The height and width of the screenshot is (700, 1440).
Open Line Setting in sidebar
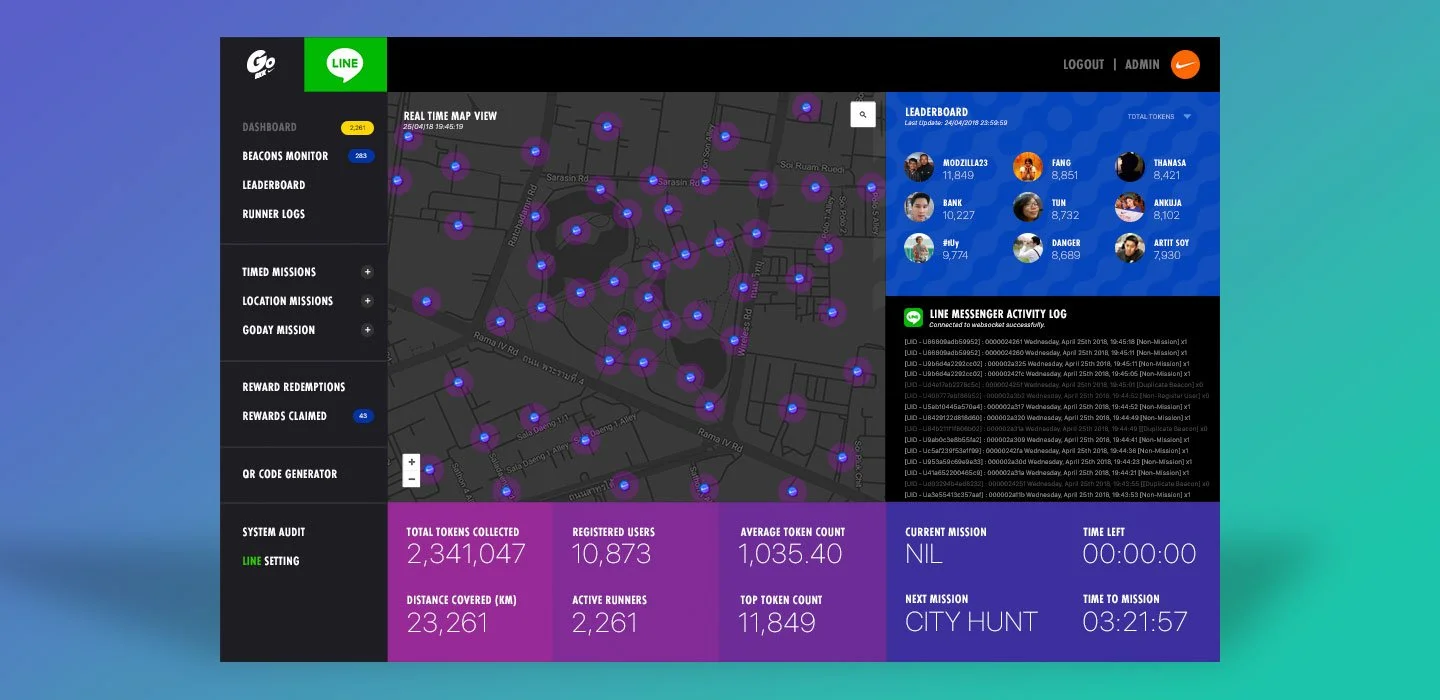(x=270, y=561)
